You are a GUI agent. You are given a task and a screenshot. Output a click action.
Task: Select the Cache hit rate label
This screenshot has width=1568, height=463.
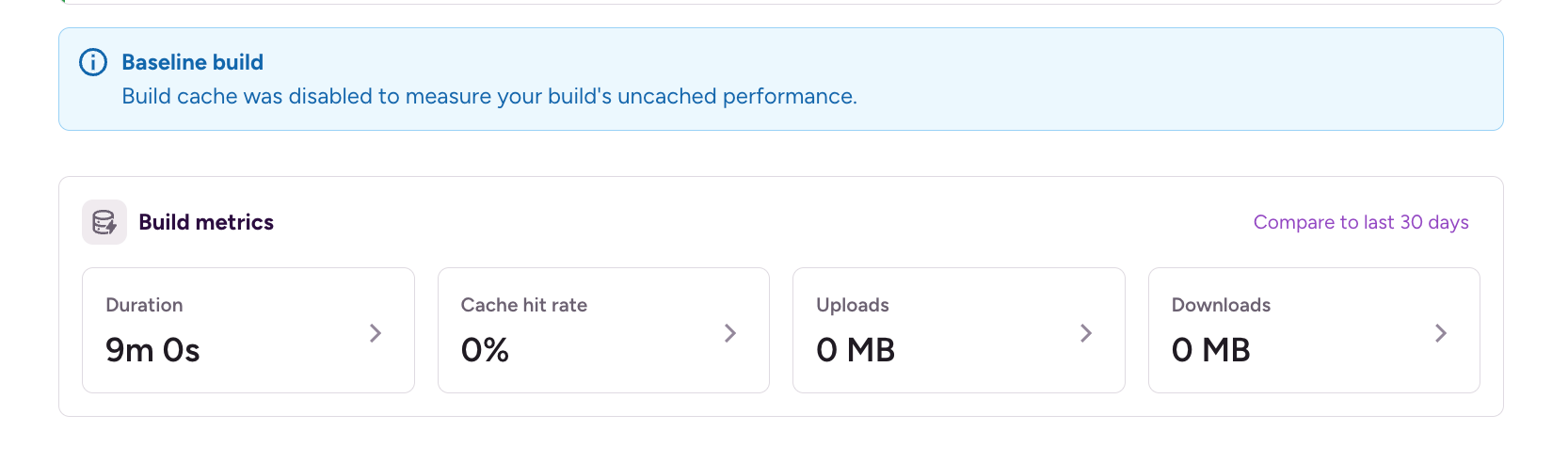tap(524, 305)
